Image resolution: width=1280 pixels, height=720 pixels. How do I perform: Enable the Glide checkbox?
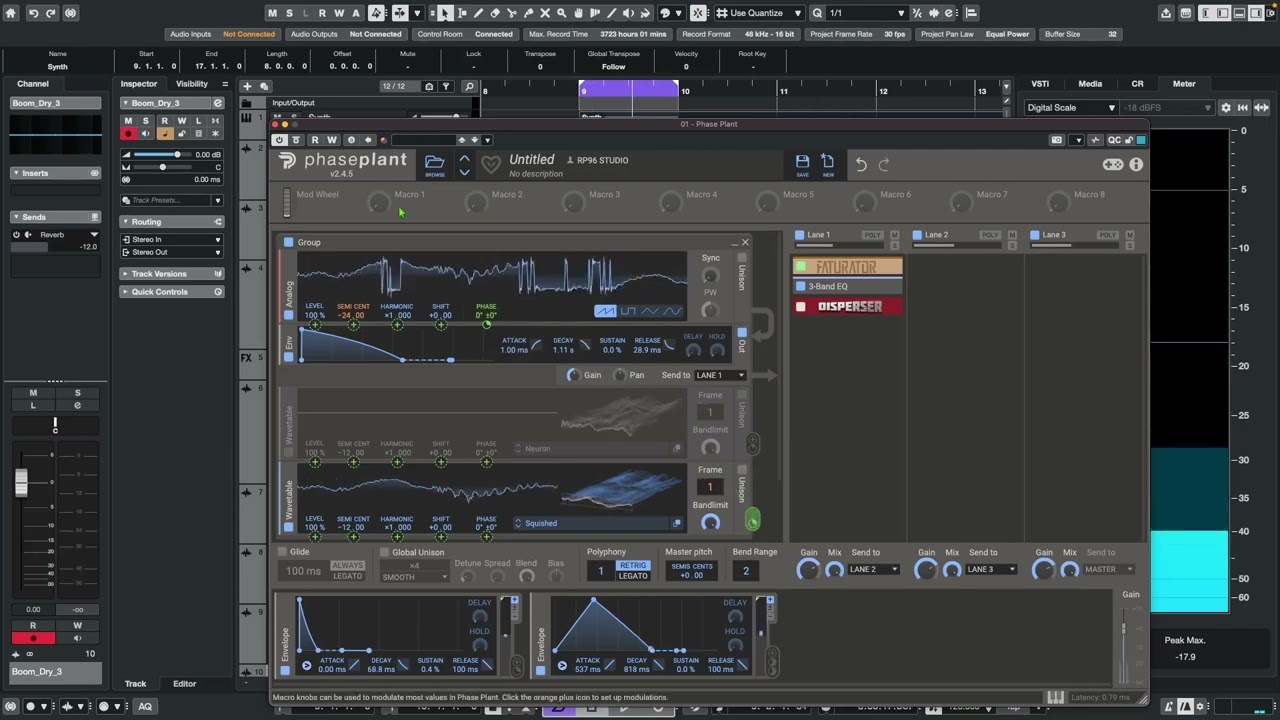283,552
